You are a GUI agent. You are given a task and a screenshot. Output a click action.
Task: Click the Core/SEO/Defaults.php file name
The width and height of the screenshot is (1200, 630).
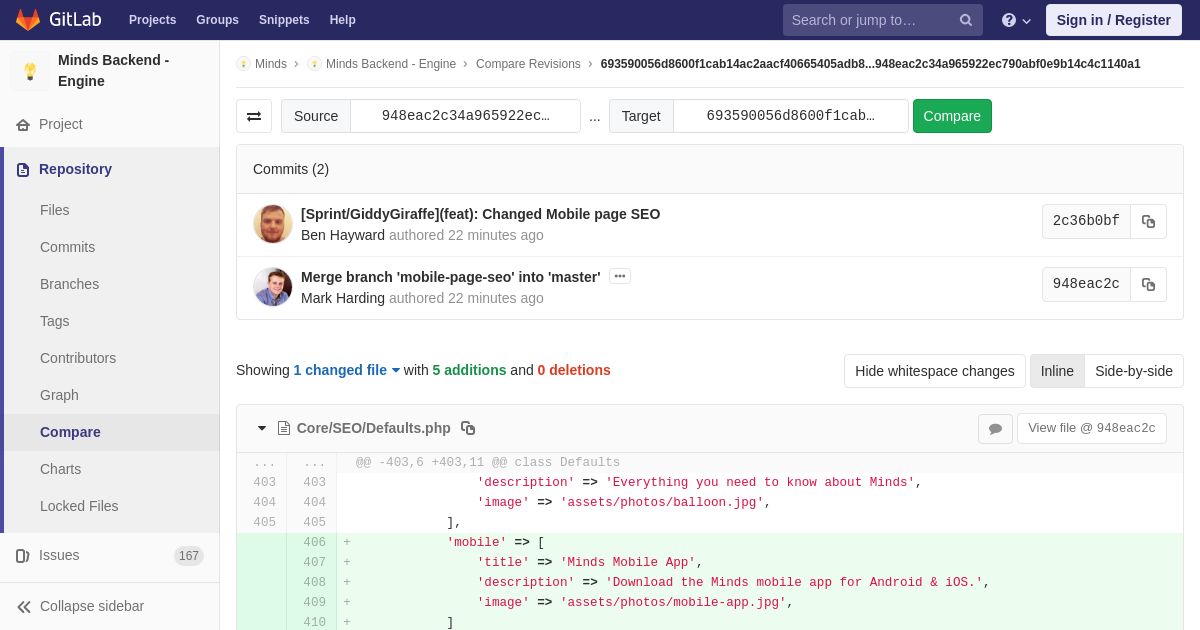click(374, 428)
